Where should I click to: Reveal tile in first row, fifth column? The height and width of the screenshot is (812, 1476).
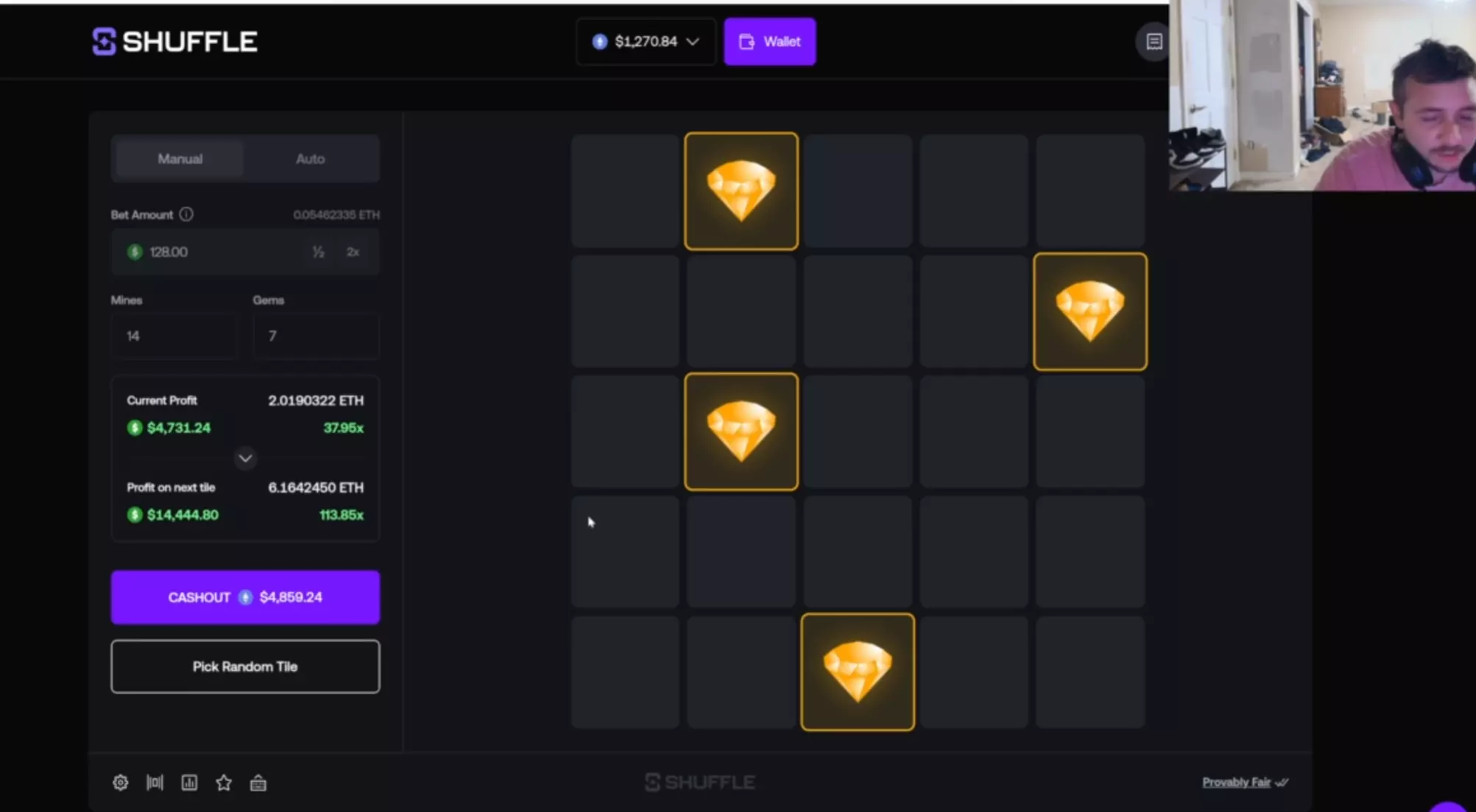1090,191
